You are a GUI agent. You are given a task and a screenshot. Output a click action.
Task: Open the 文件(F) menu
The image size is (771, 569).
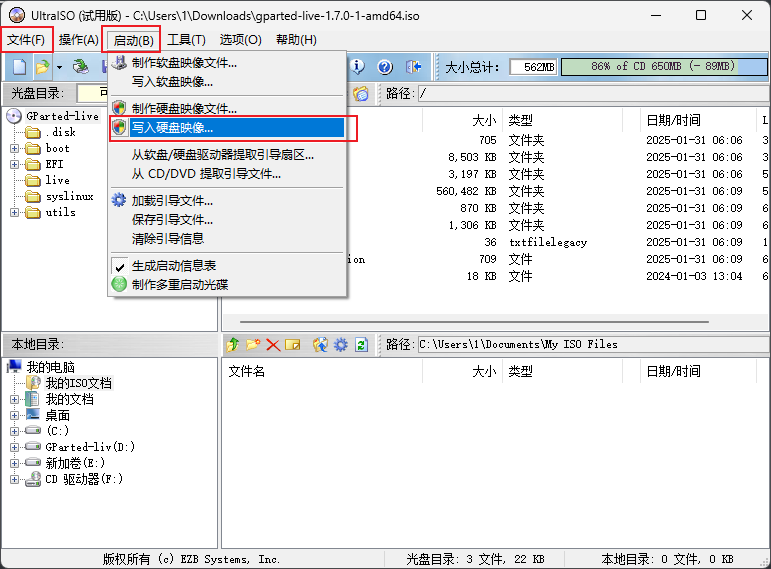tap(26, 39)
